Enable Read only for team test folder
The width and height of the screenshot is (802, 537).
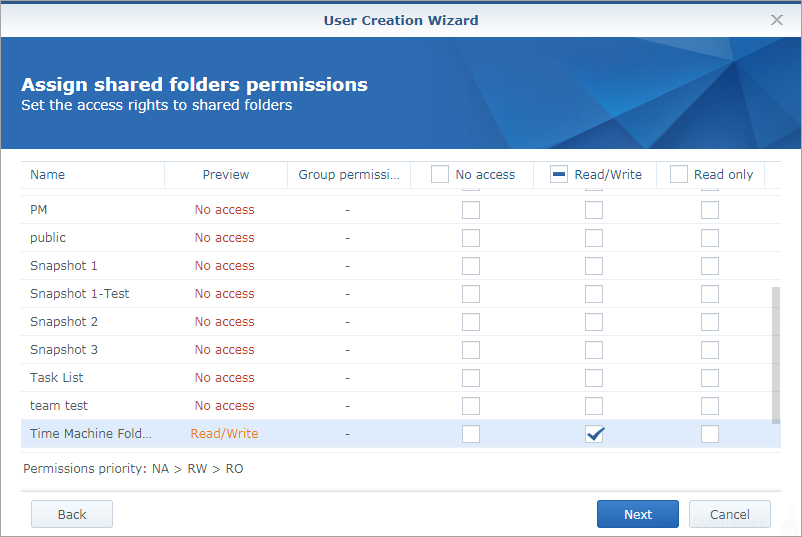(709, 406)
